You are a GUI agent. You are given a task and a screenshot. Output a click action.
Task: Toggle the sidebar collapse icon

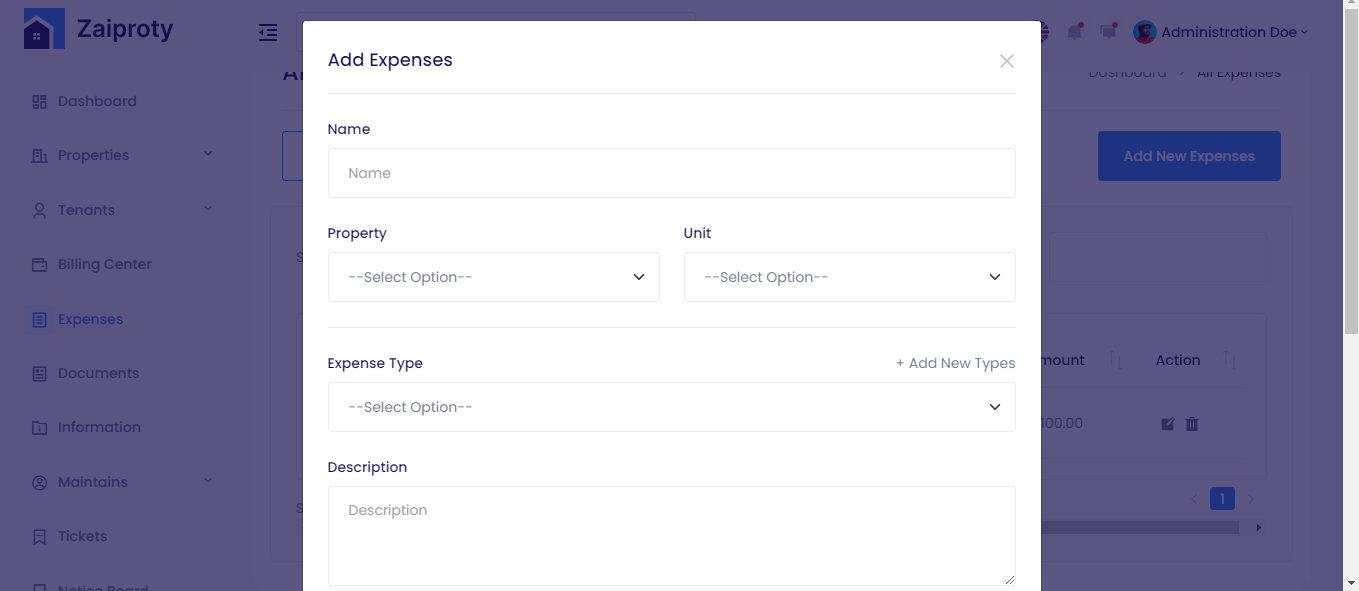pyautogui.click(x=268, y=33)
